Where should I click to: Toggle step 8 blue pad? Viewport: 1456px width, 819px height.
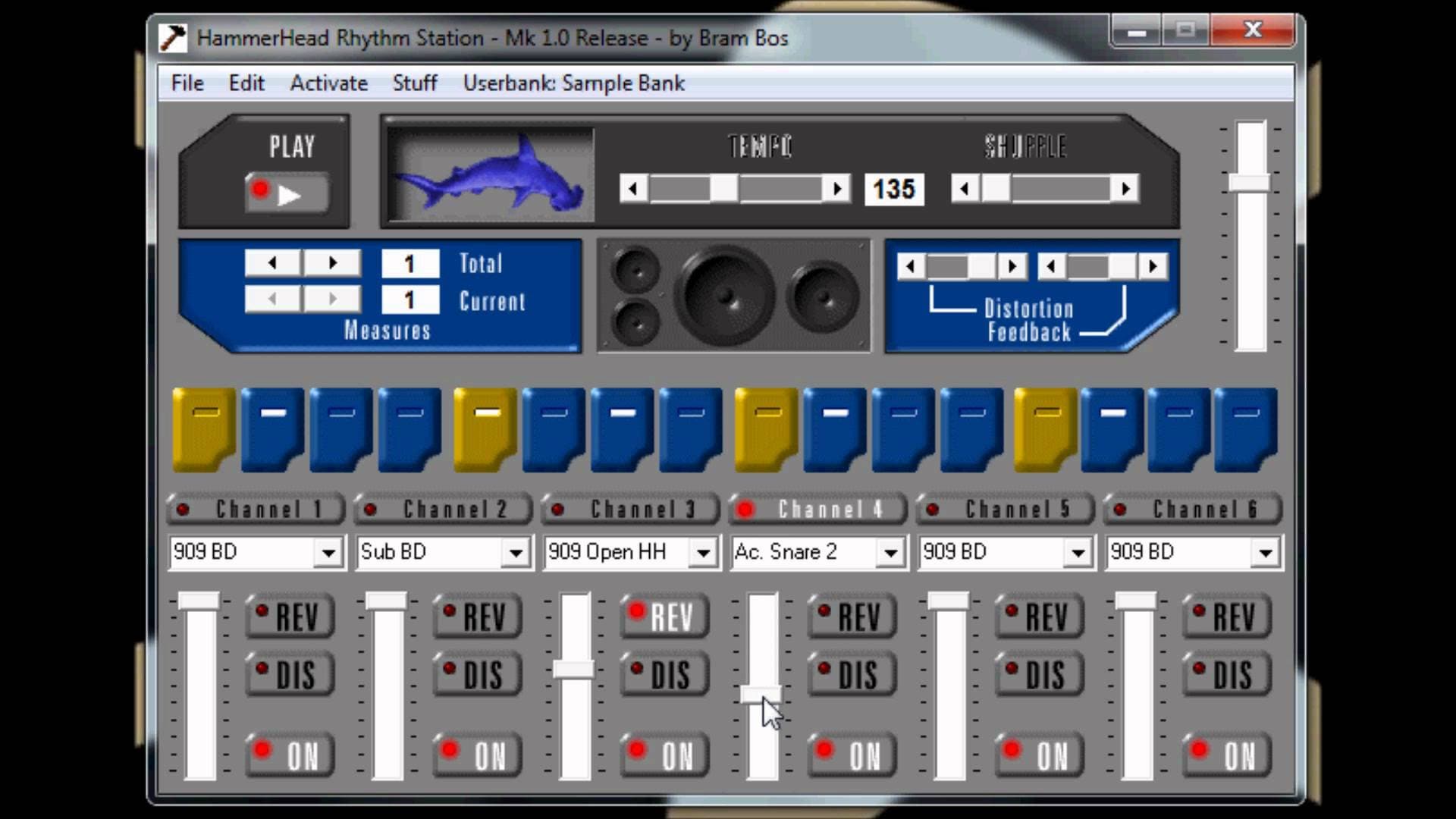click(x=690, y=429)
